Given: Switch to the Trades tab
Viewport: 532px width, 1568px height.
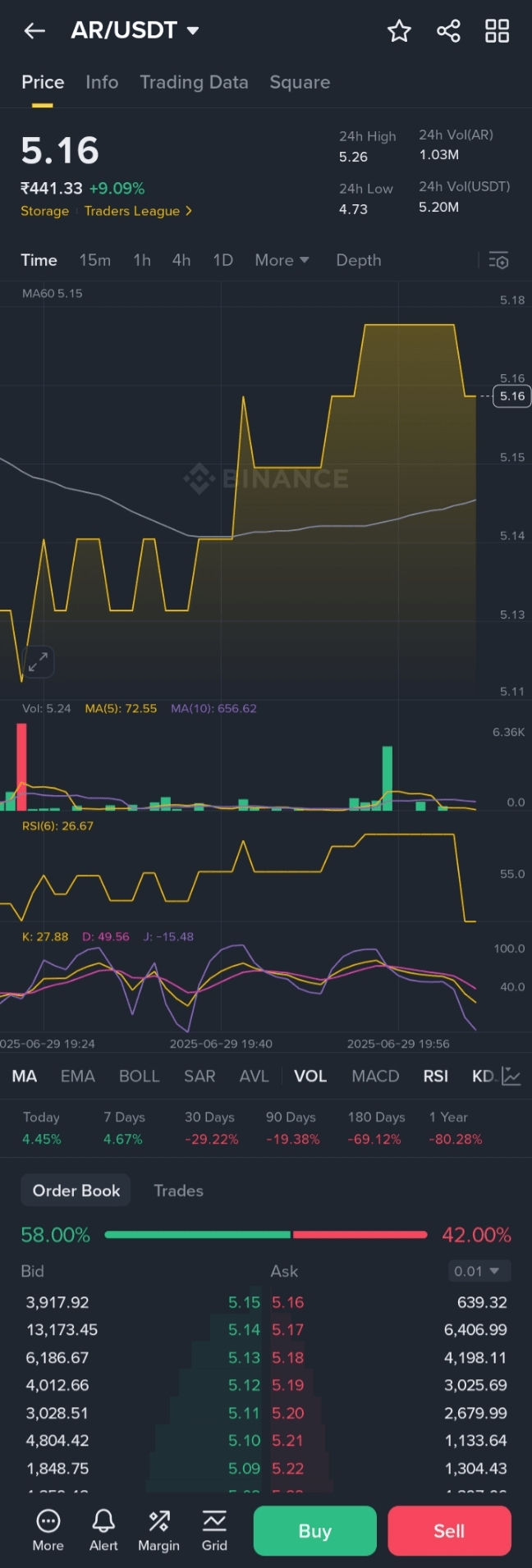Looking at the screenshot, I should click(x=178, y=1191).
